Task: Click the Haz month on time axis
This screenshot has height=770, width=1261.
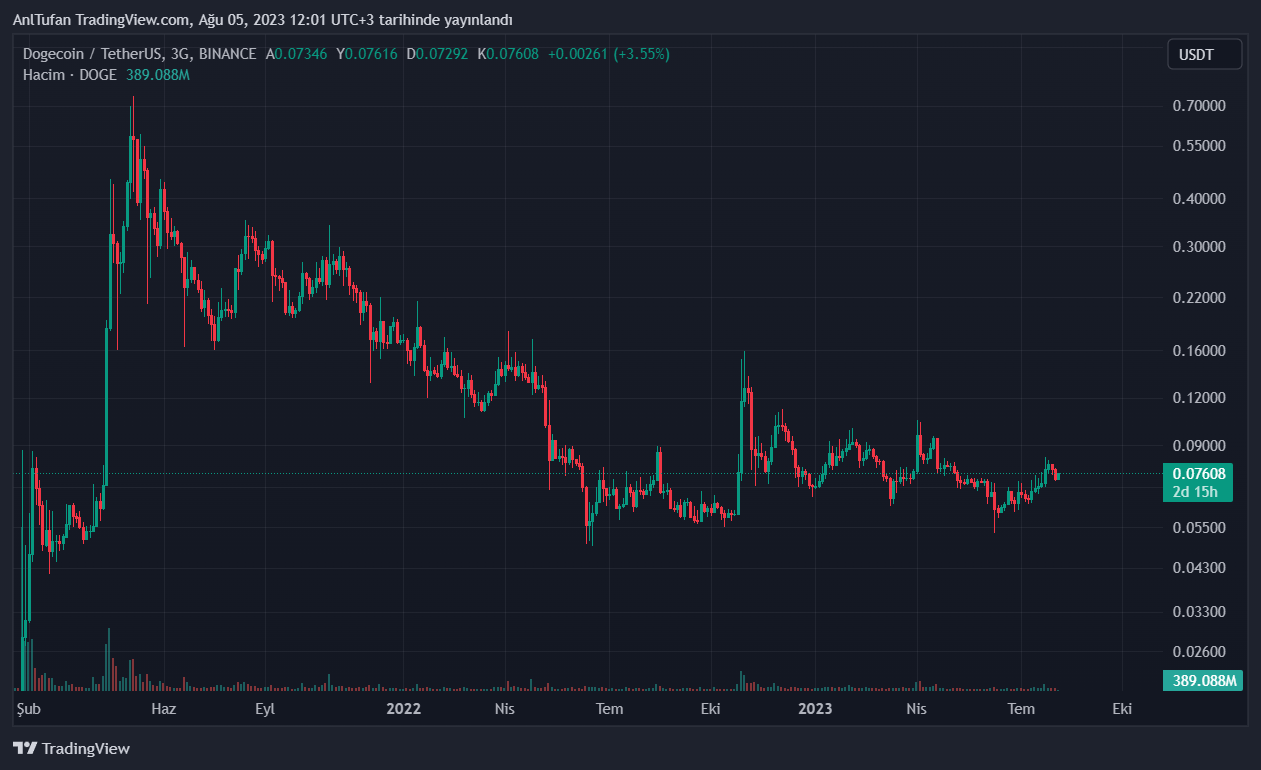Action: [x=163, y=709]
